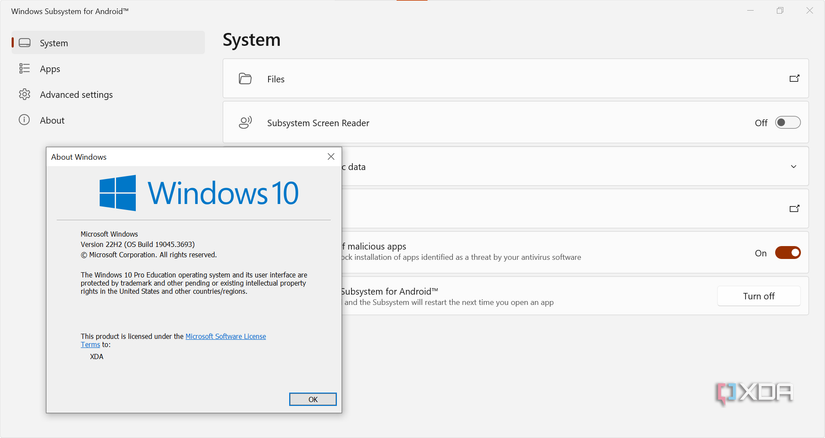825x438 pixels.
Task: Click the Subsystem Screen Reader icon
Action: point(245,123)
